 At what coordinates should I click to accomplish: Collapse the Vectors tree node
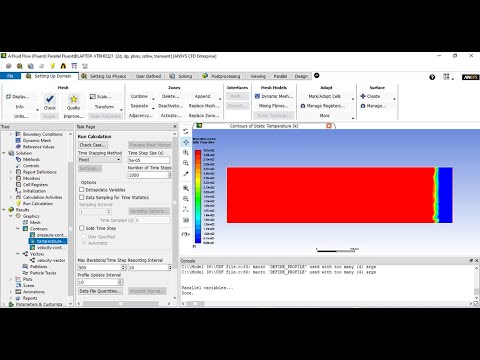(x=18, y=254)
